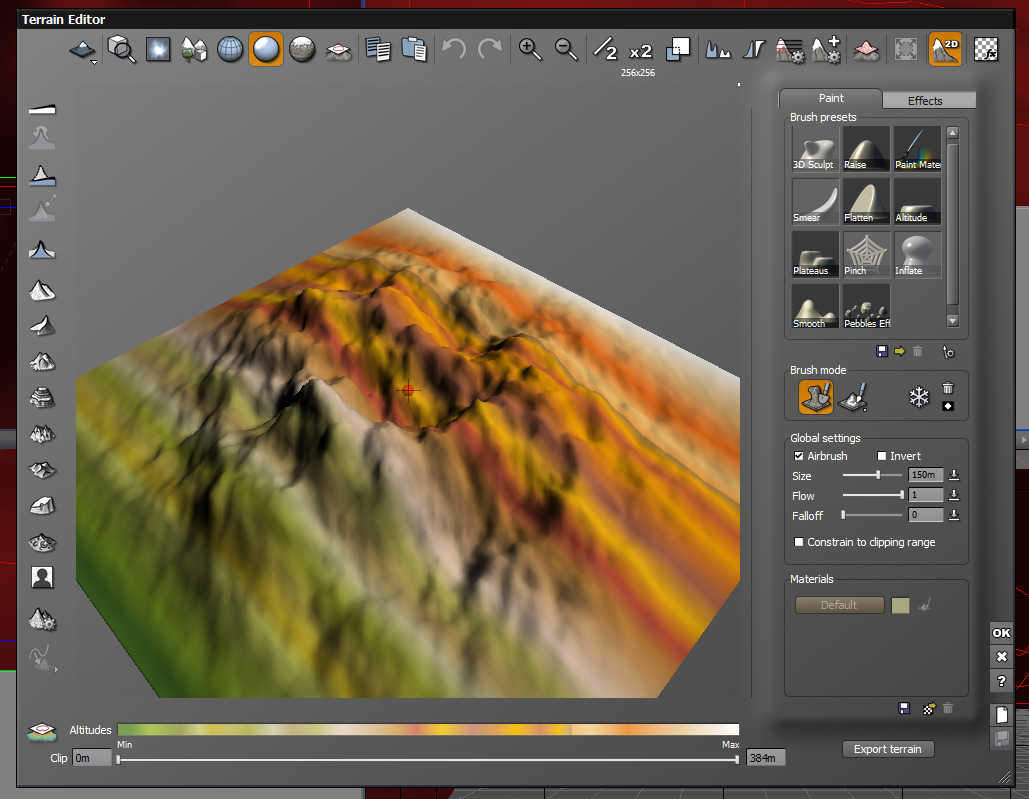1029x799 pixels.
Task: Select the Paint Material brush preset
Action: pyautogui.click(x=917, y=150)
